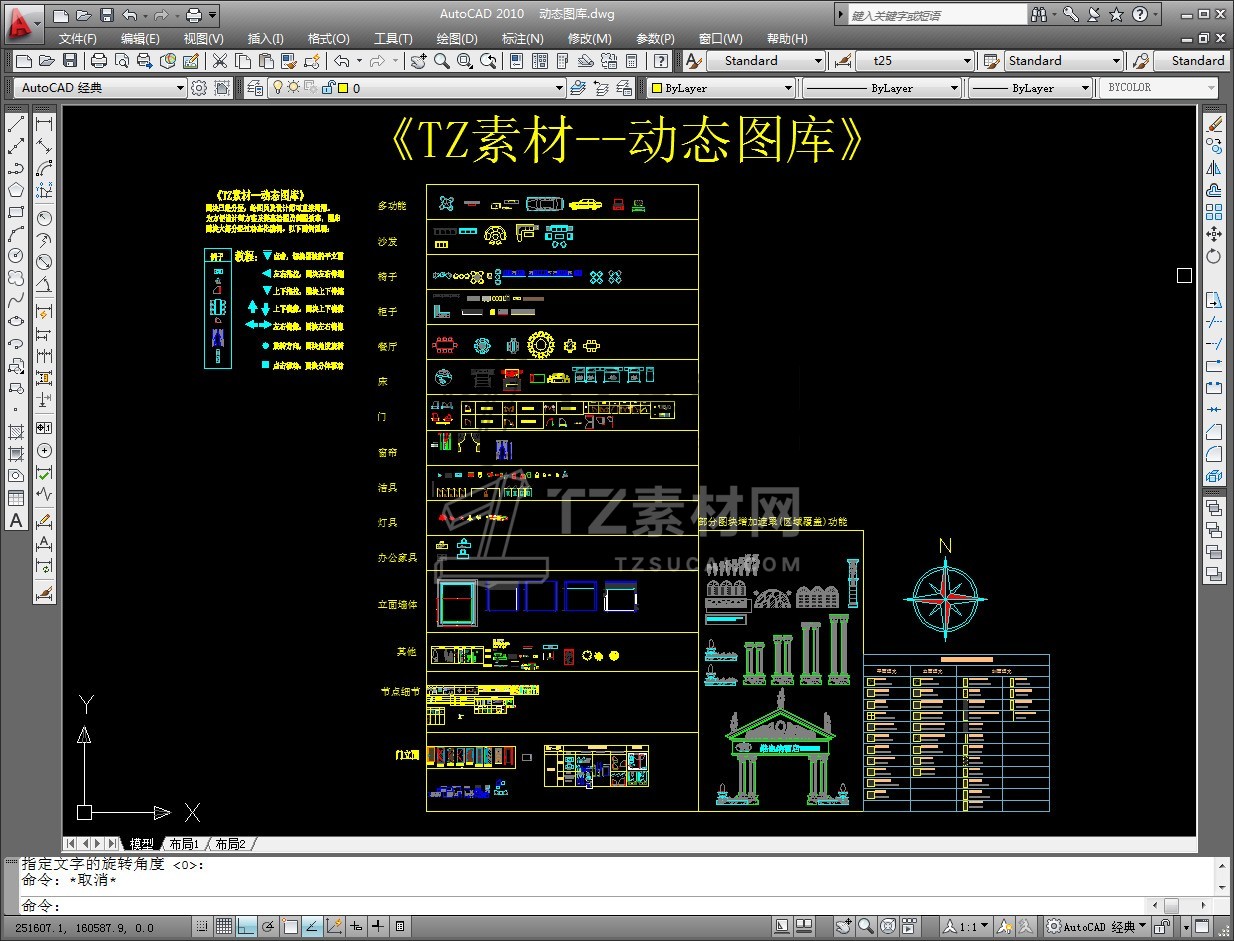Viewport: 1234px width, 941px height.
Task: Click the Cut scissors icon
Action: 220,61
